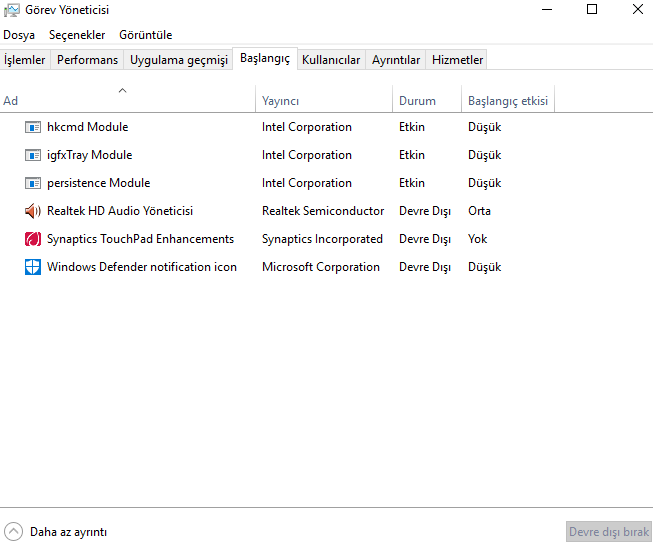Click the Windows Defender shield icon
This screenshot has width=653, height=544.
[32, 267]
